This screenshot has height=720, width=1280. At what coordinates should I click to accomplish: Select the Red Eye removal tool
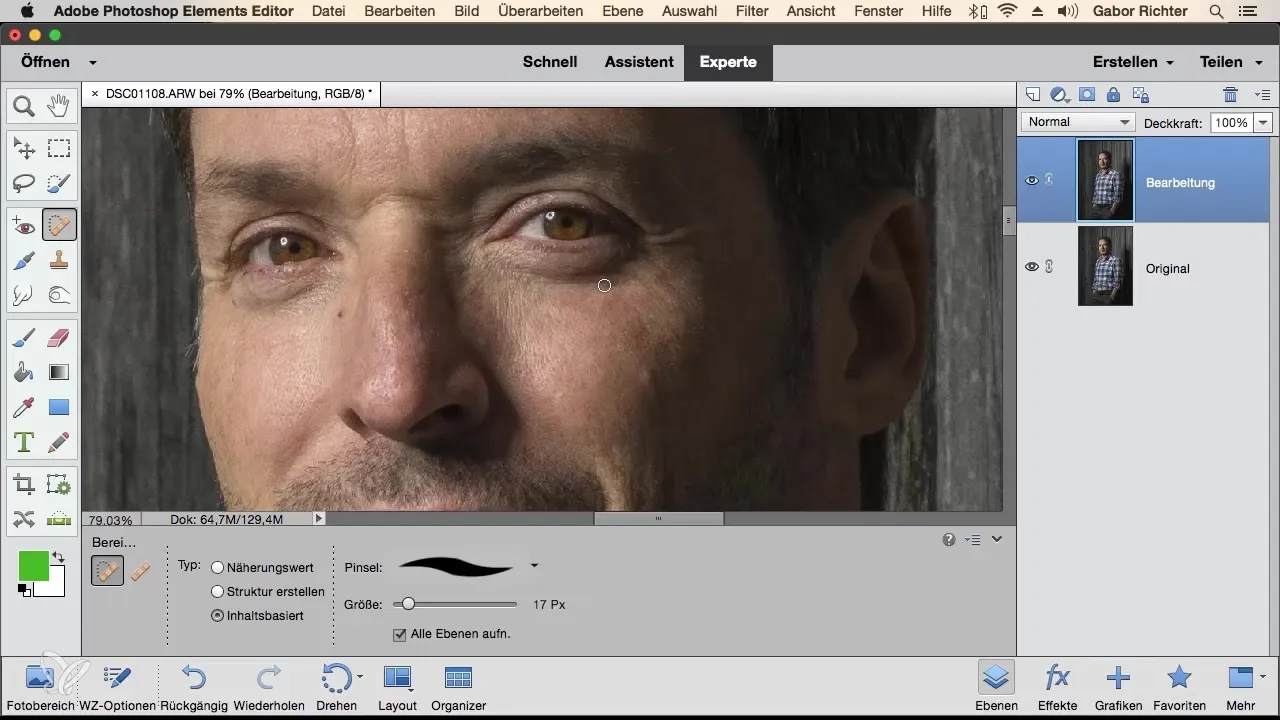[x=24, y=227]
